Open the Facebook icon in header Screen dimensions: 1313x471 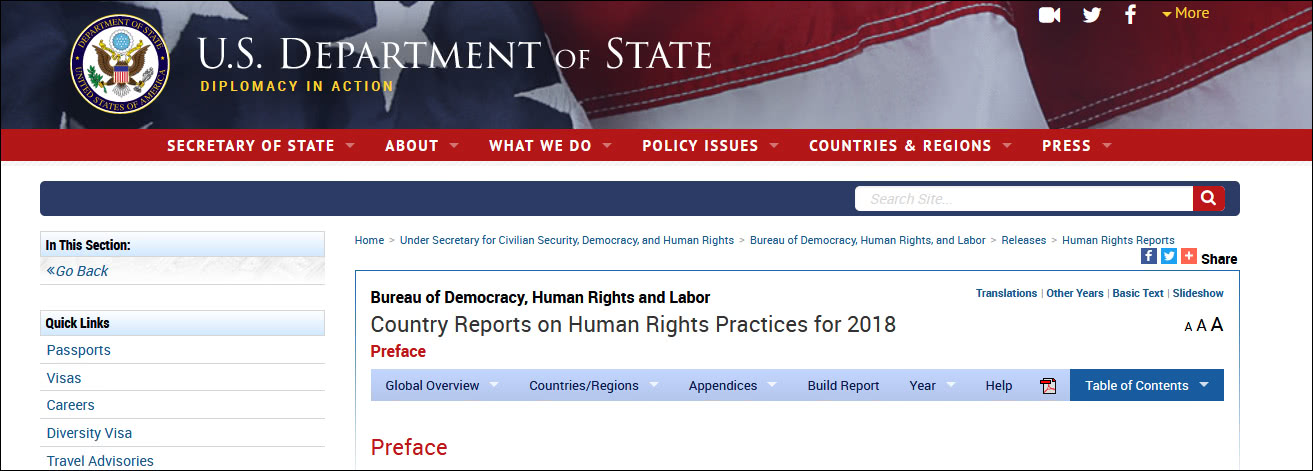click(1131, 15)
